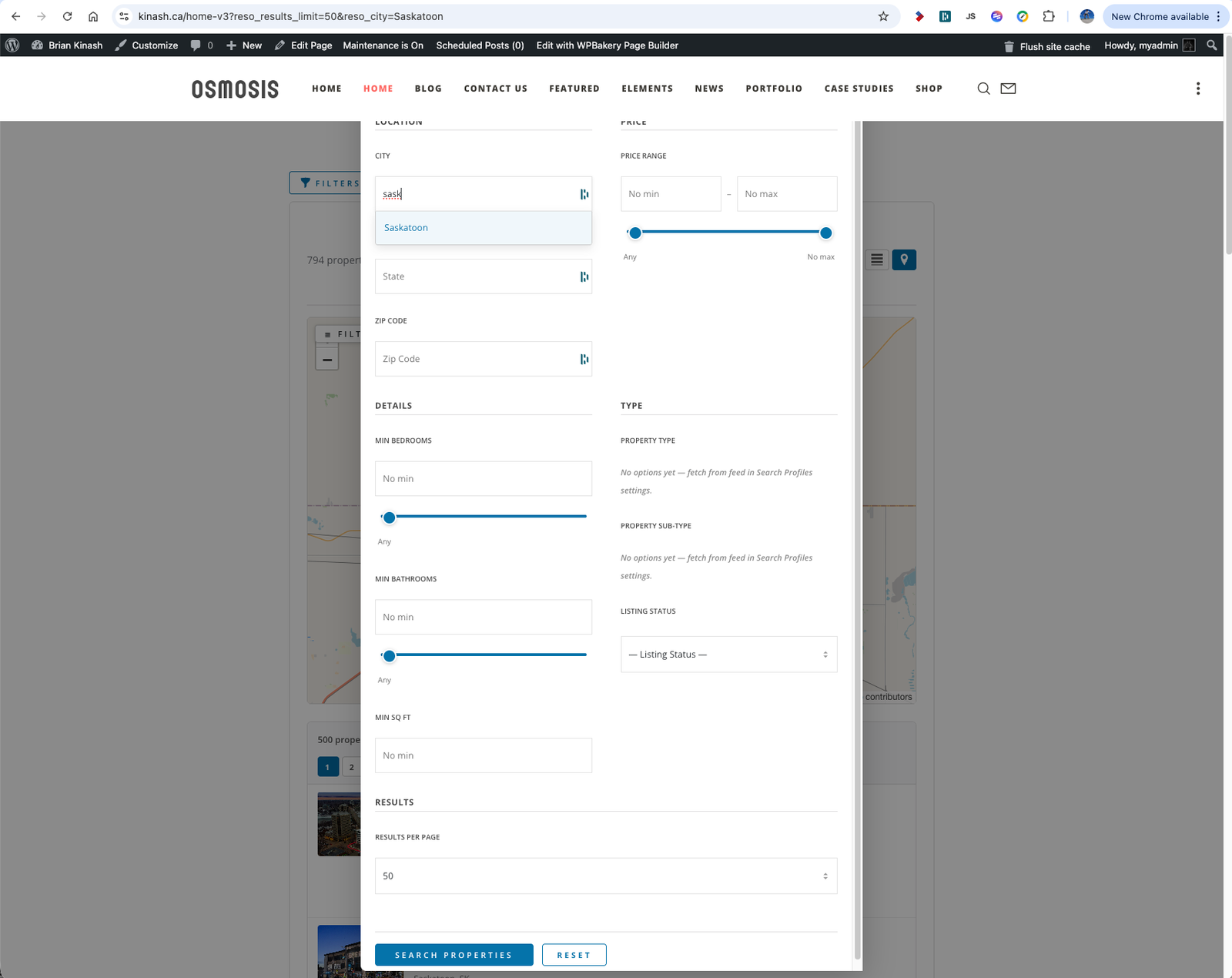Click the Search Properties button
Image resolution: width=1232 pixels, height=978 pixels.
pyautogui.click(x=454, y=955)
